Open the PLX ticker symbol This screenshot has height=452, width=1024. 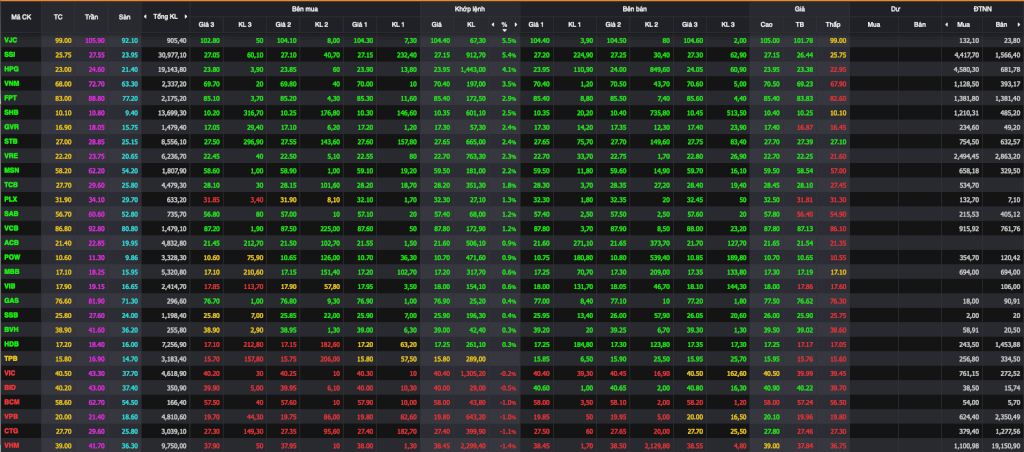pos(10,199)
